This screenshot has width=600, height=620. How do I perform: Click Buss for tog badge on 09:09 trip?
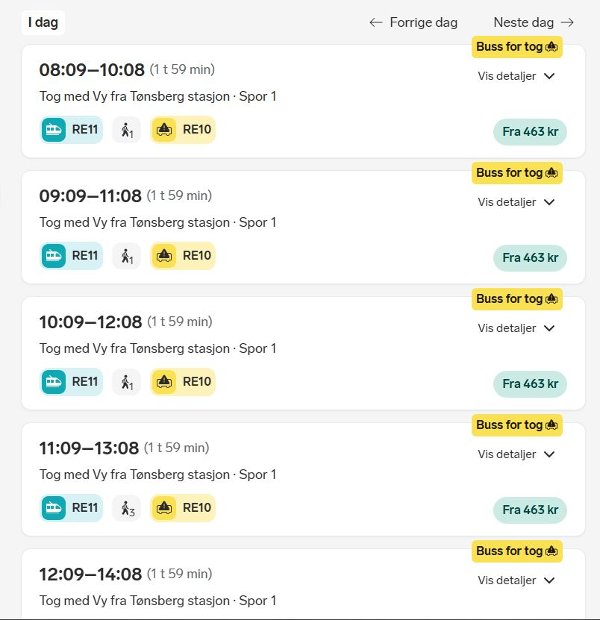pos(517,173)
